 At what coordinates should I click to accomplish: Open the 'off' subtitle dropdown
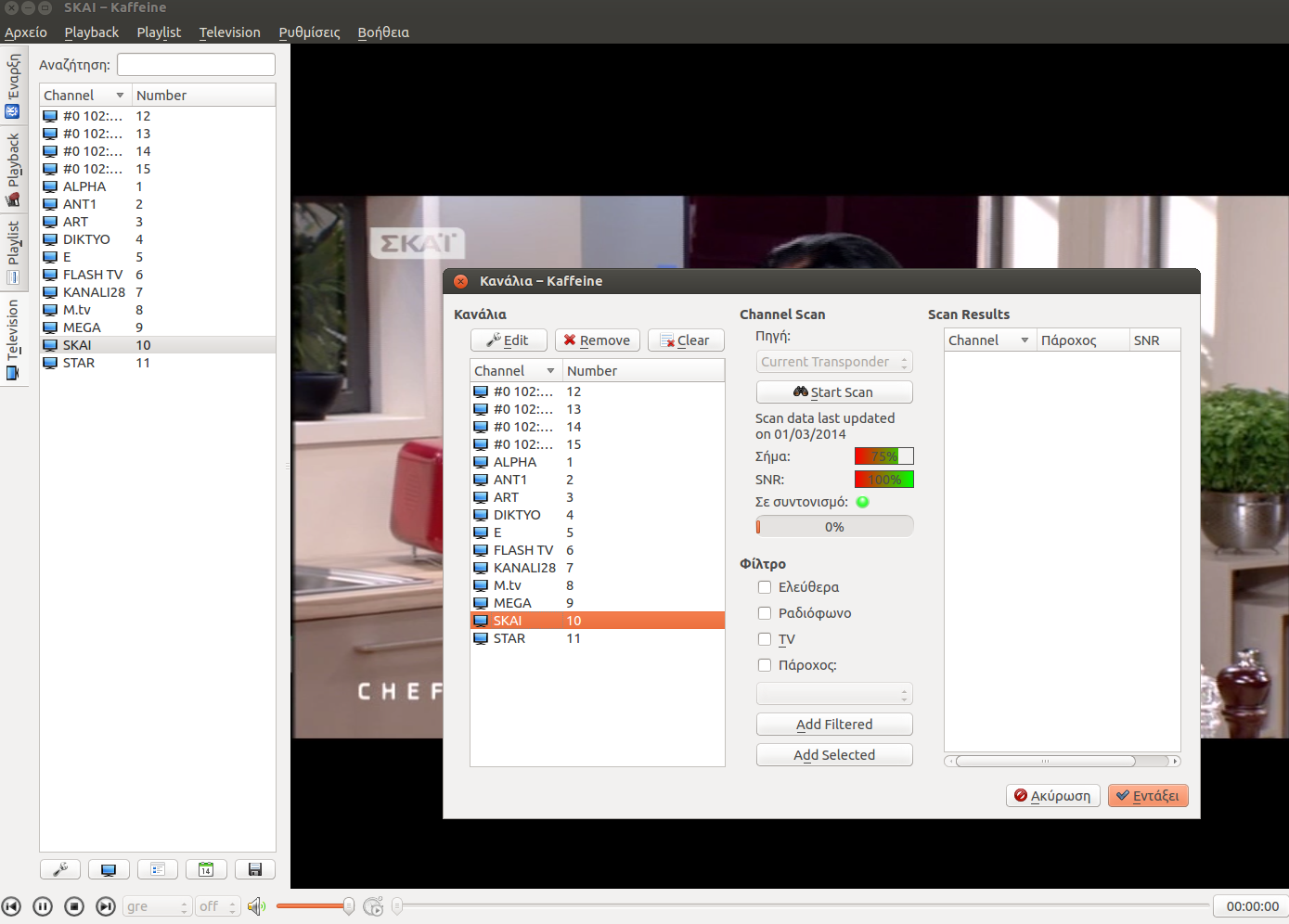pos(218,906)
